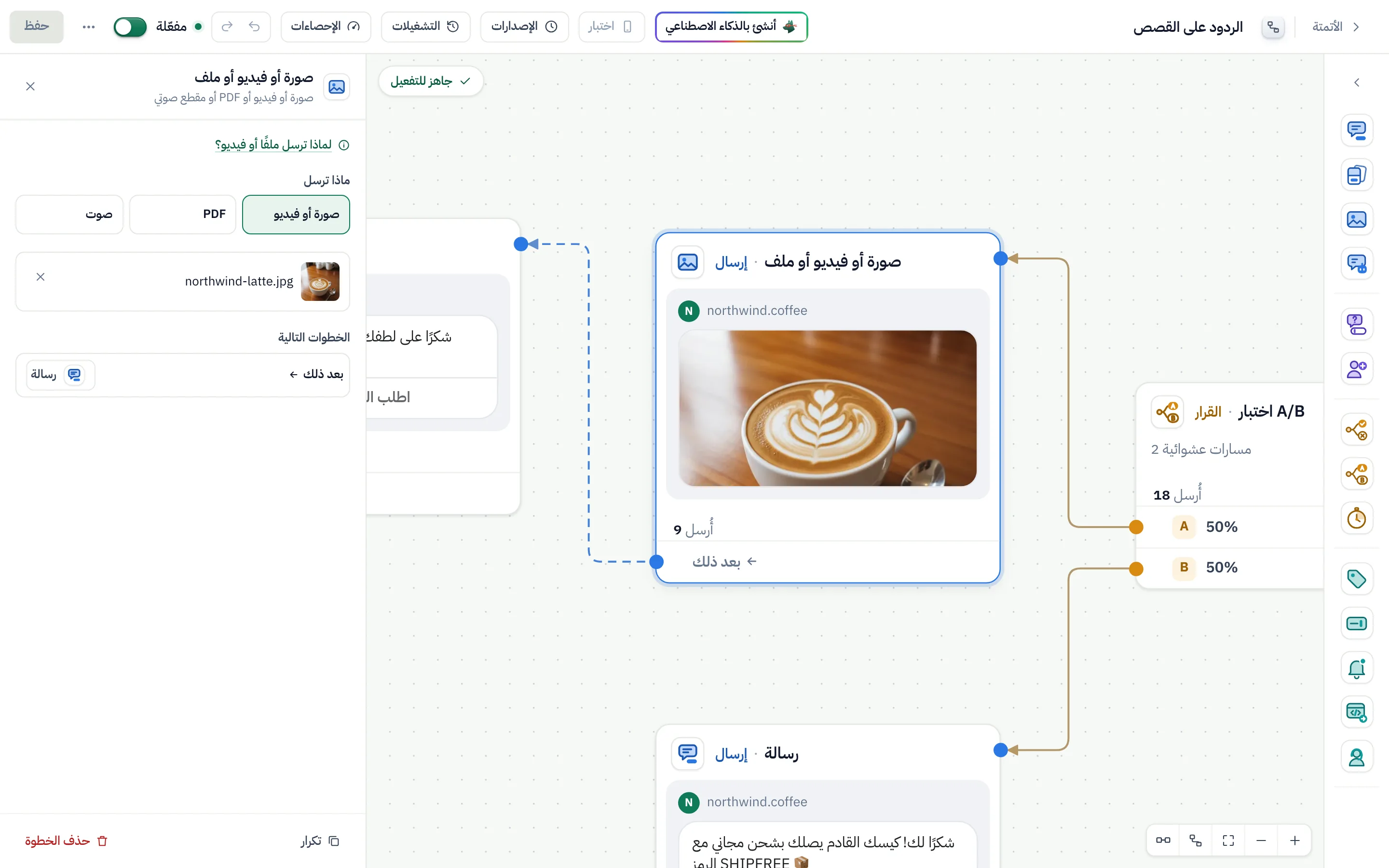Screen dimensions: 1389x868
Task: Collapse the steps sidebar with the chevron
Action: (1356, 82)
